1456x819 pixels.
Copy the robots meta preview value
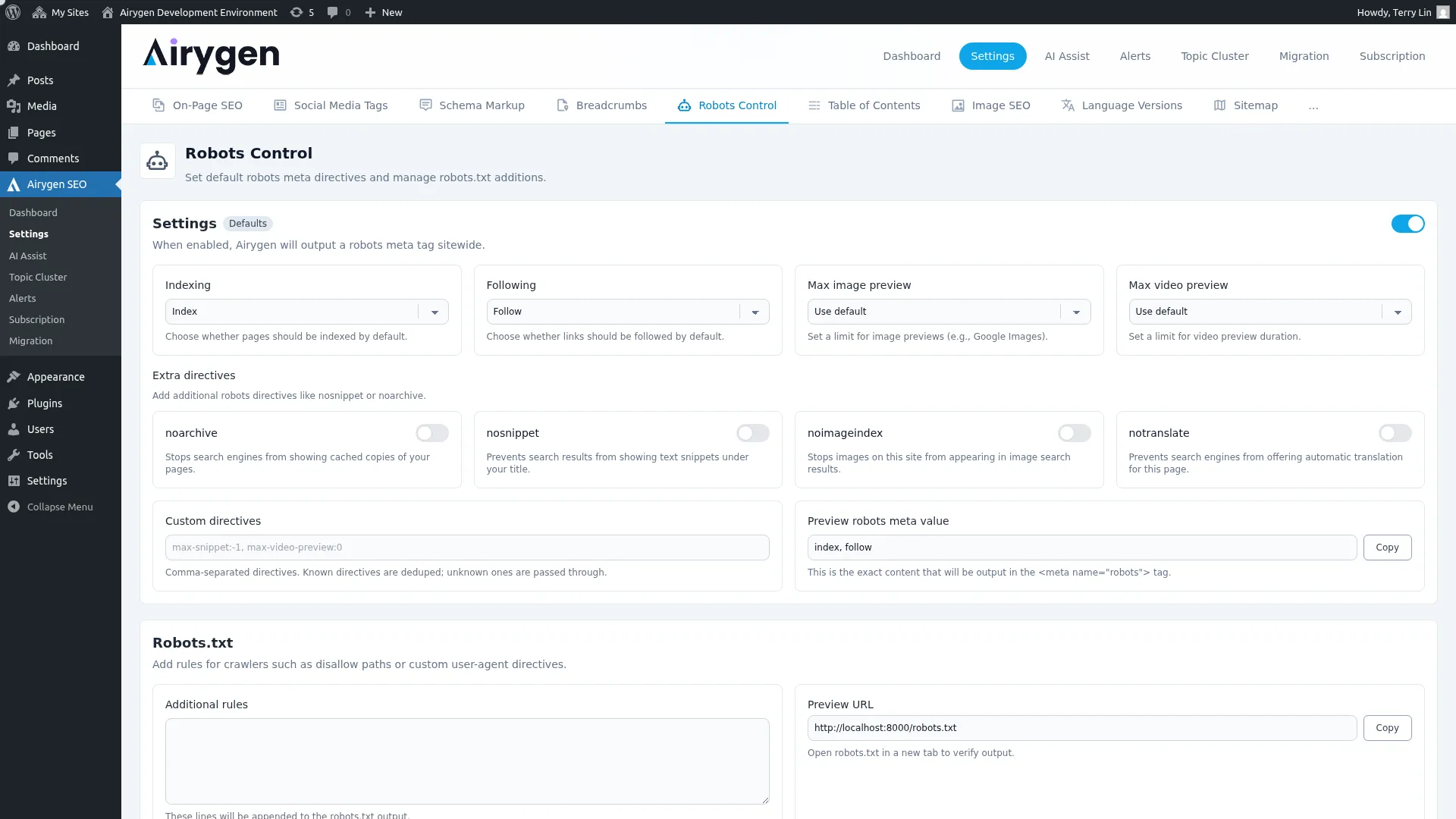point(1387,548)
